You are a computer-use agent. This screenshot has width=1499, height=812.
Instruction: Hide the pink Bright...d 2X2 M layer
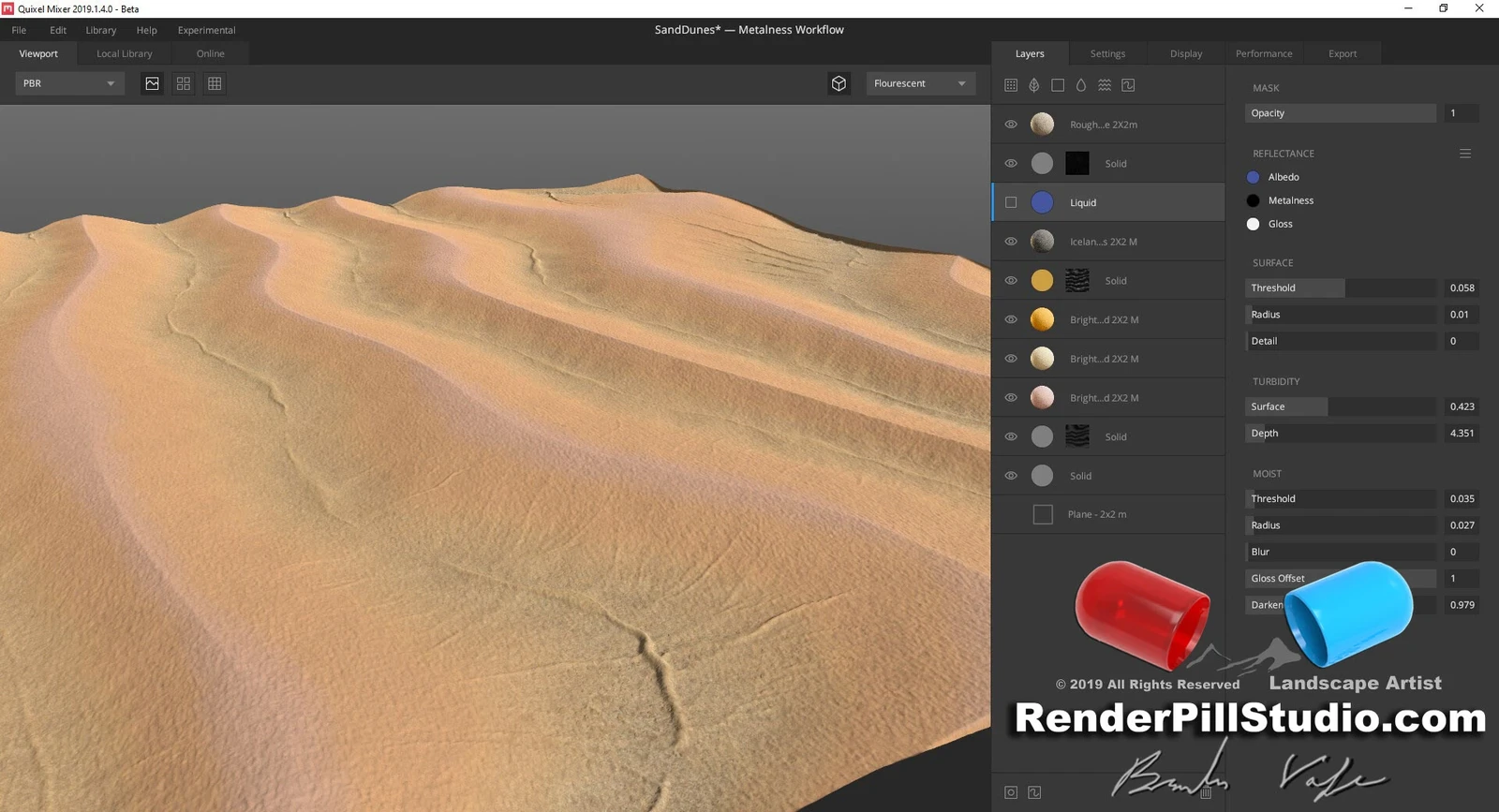click(x=1011, y=398)
